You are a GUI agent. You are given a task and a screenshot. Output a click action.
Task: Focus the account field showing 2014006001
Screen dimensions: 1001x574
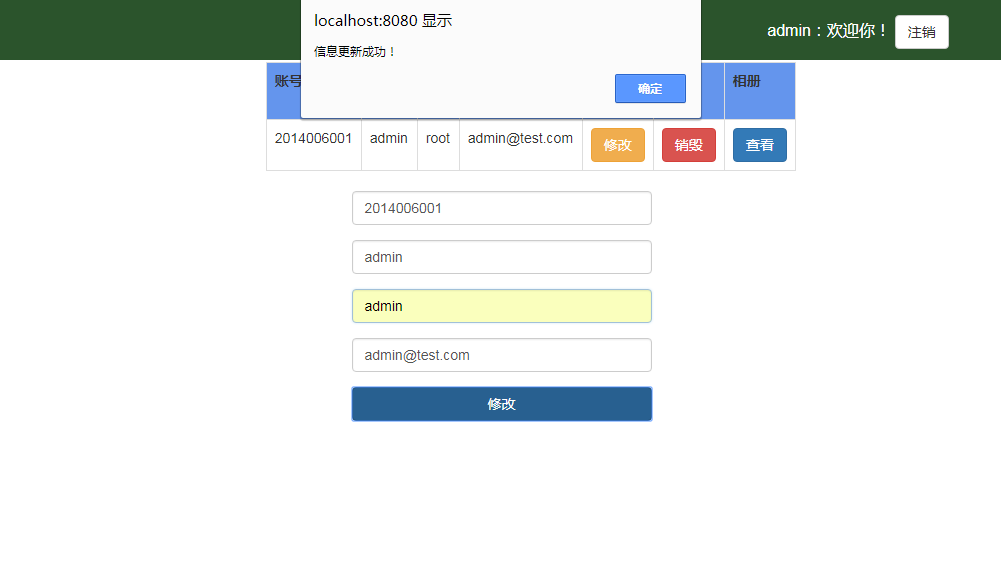pos(501,208)
